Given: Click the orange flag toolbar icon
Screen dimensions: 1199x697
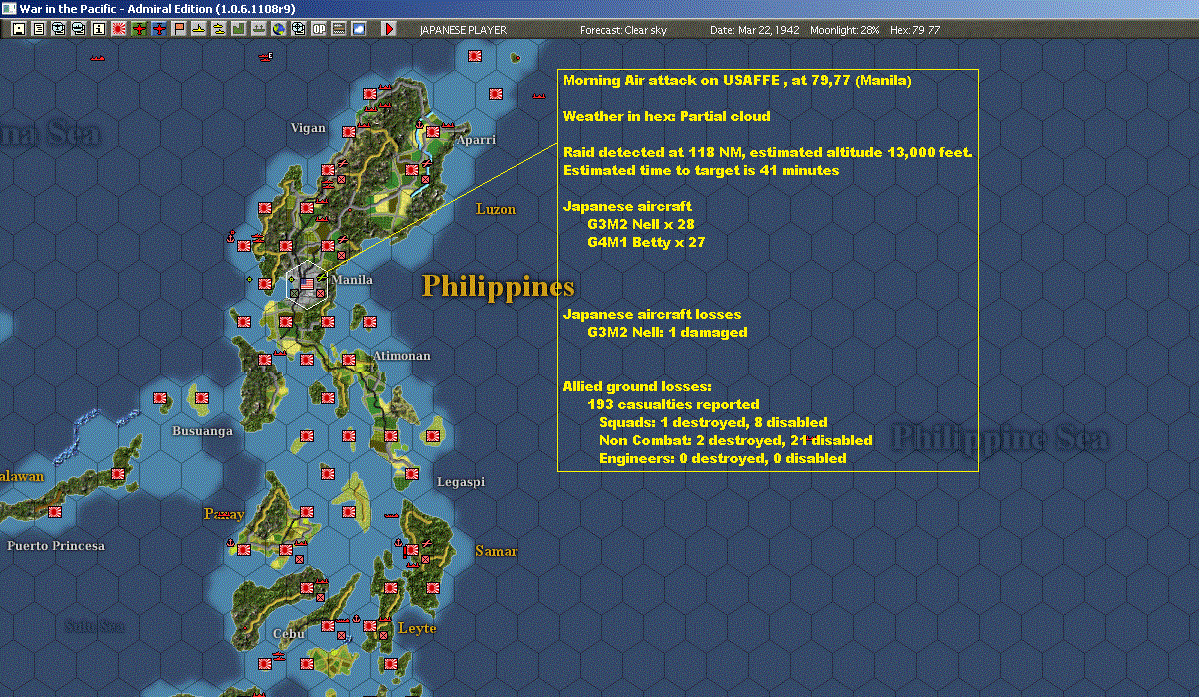Looking at the screenshot, I should [x=179, y=29].
